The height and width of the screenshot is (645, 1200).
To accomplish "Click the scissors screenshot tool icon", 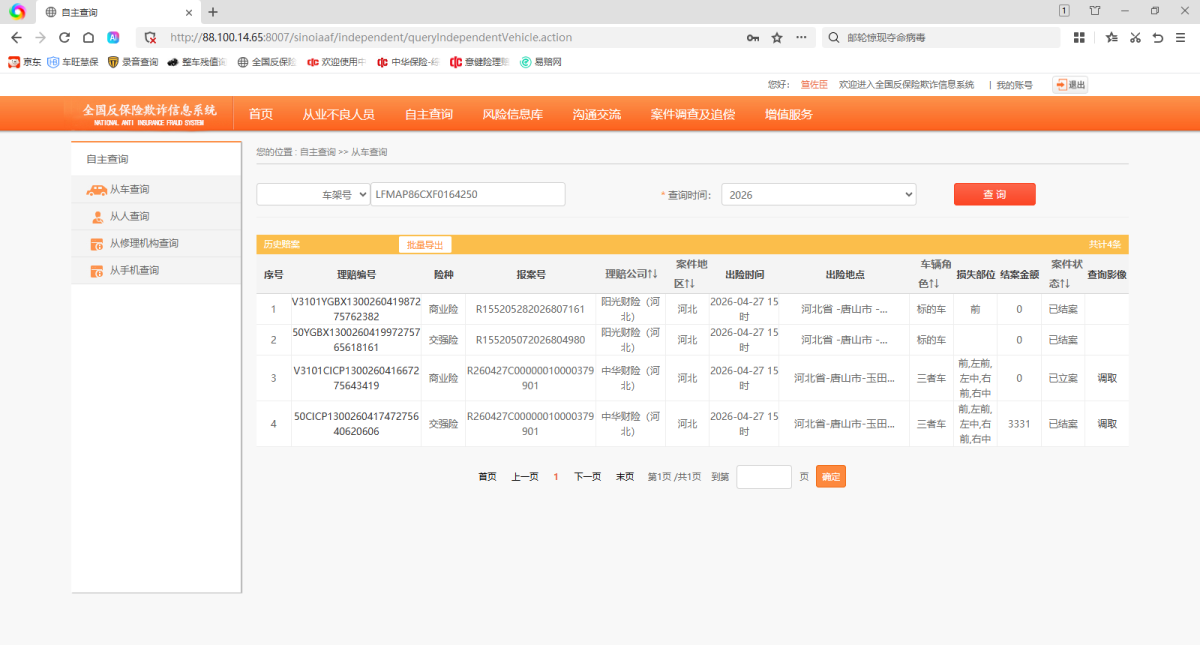I will tap(1135, 38).
